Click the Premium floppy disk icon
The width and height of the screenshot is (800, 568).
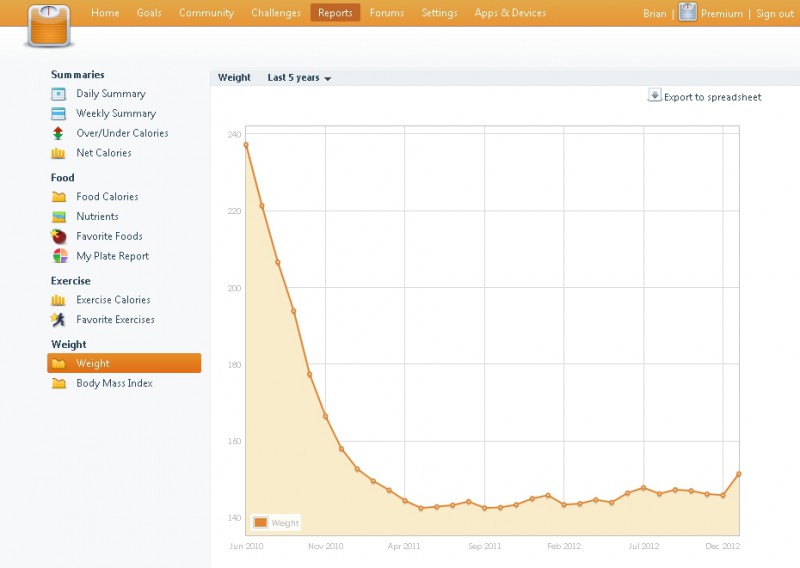688,13
